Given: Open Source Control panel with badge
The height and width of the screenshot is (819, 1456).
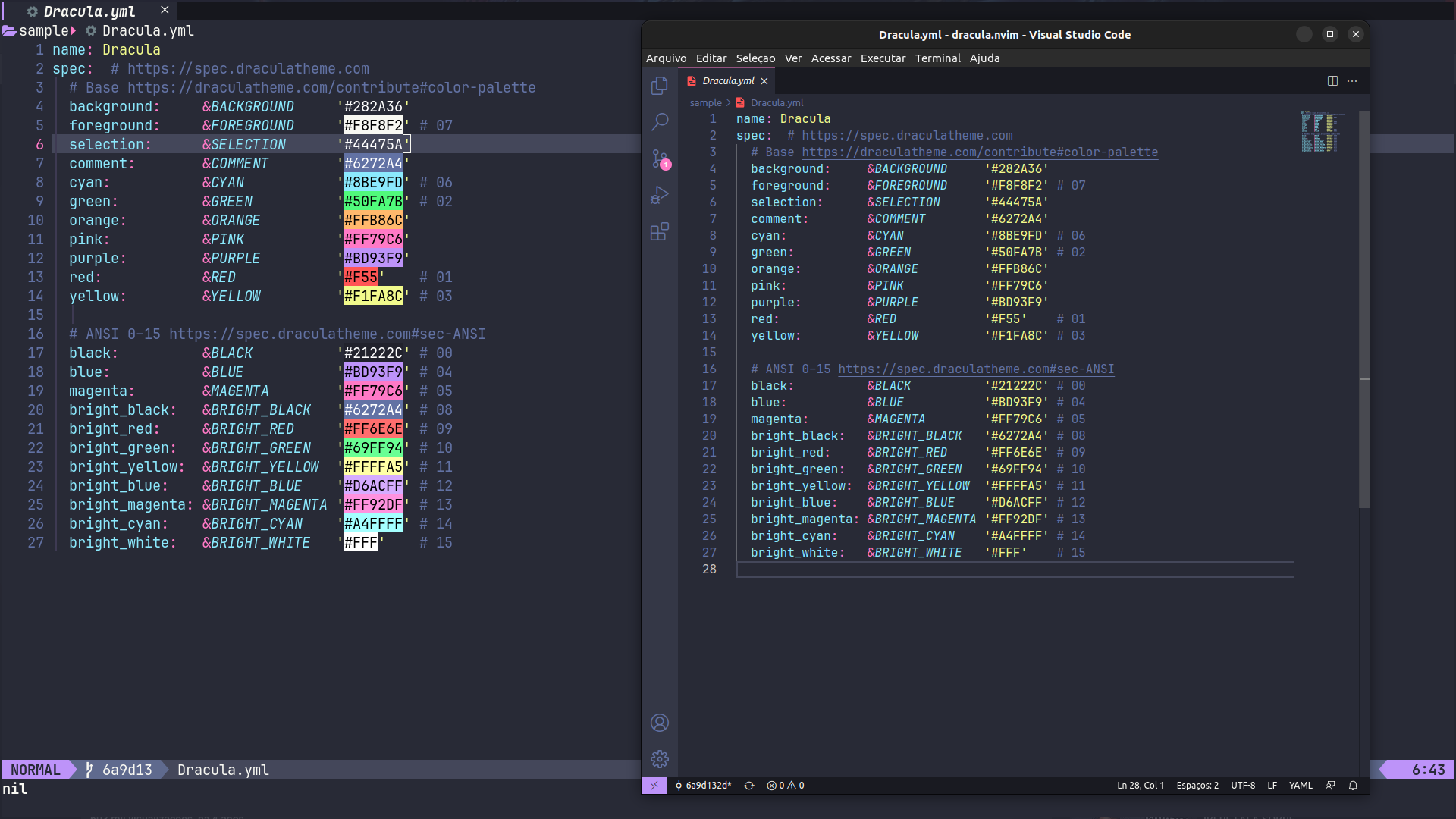Looking at the screenshot, I should pyautogui.click(x=660, y=158).
